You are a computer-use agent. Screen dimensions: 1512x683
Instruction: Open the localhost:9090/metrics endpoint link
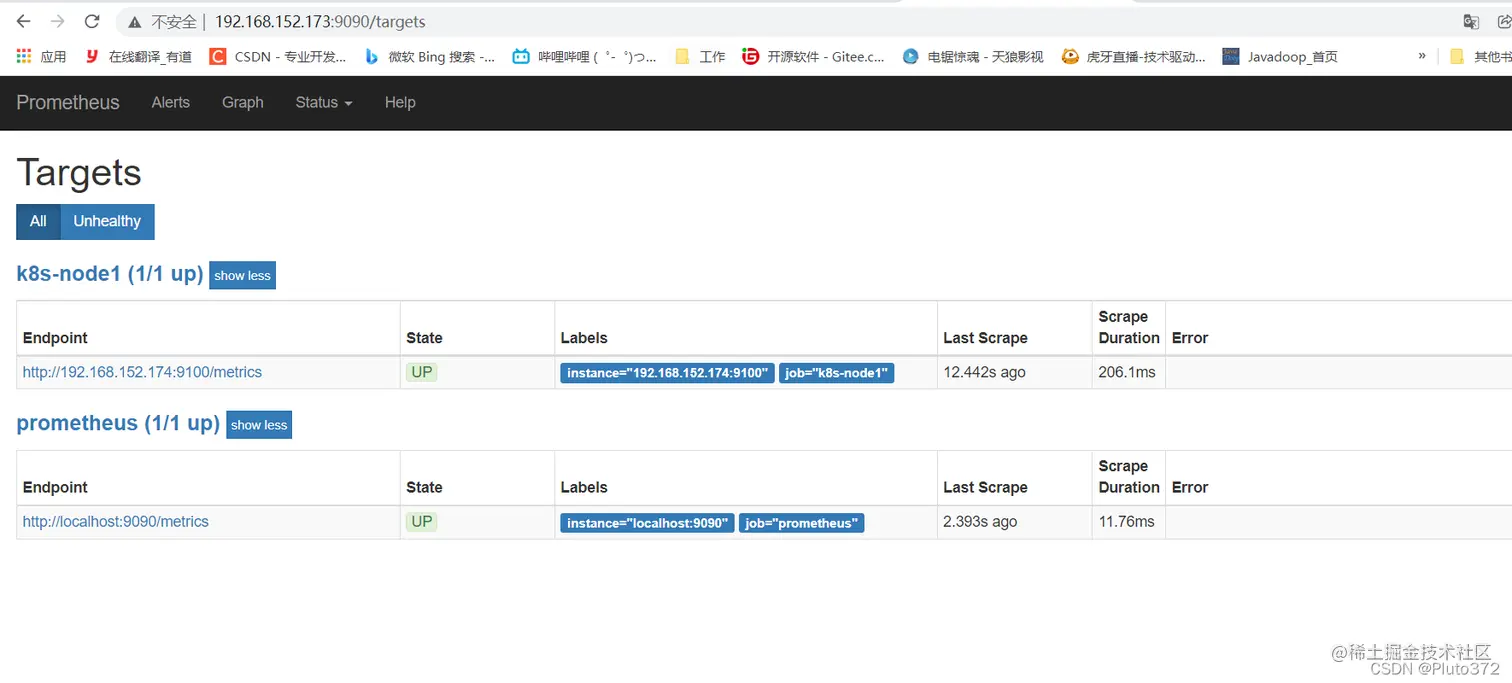(x=116, y=521)
